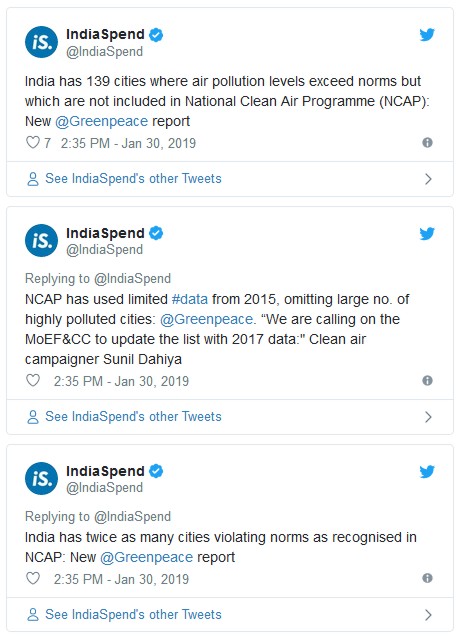Click 'See IndiaSpend's other Tweets' in second card
The height and width of the screenshot is (640, 460).
(133, 417)
